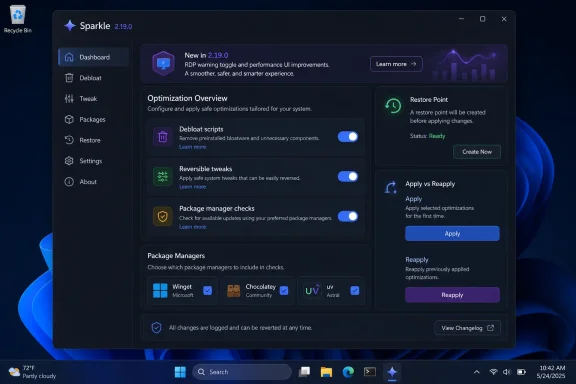Toggle the Reversible tweaks switch

point(348,176)
